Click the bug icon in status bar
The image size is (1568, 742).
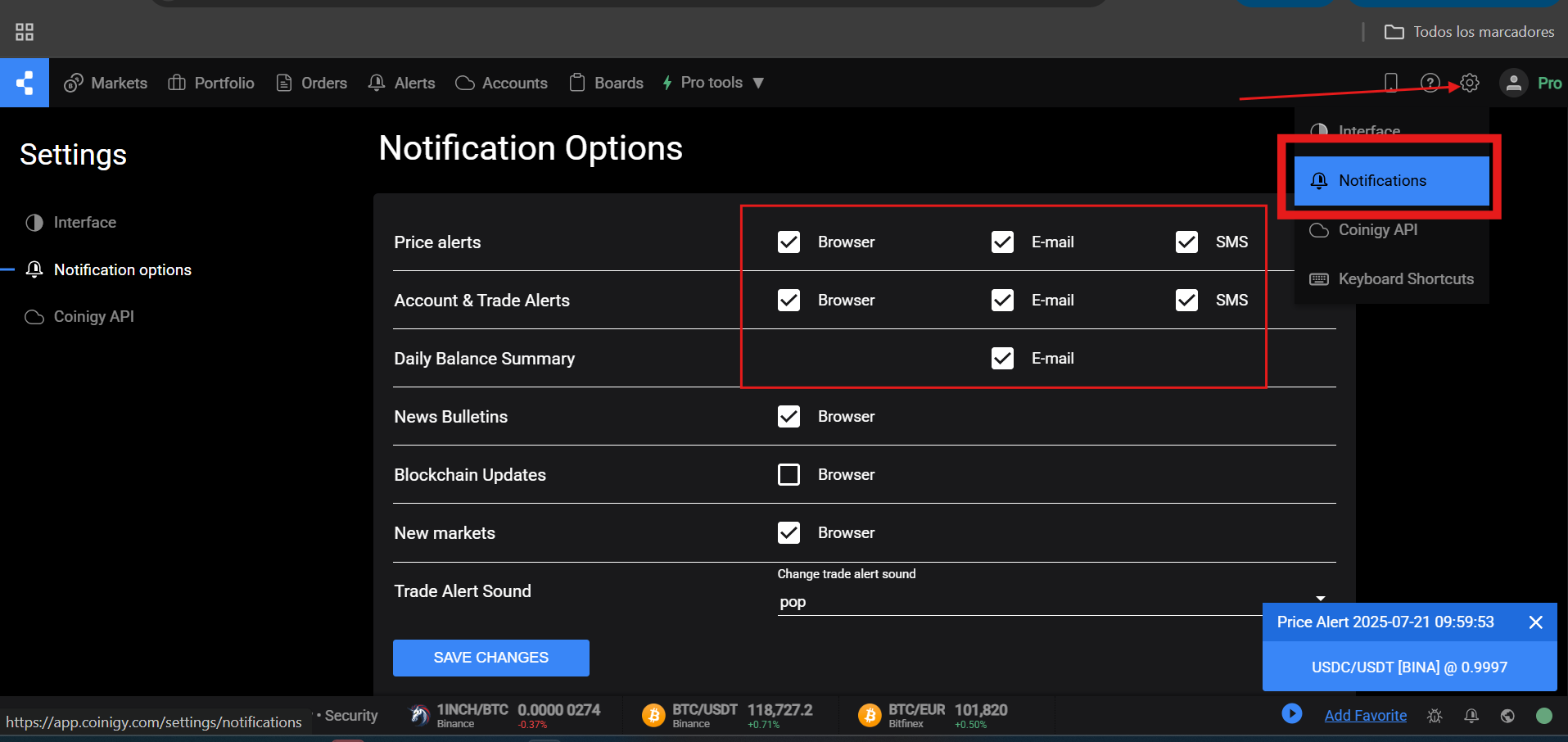pyautogui.click(x=1435, y=716)
